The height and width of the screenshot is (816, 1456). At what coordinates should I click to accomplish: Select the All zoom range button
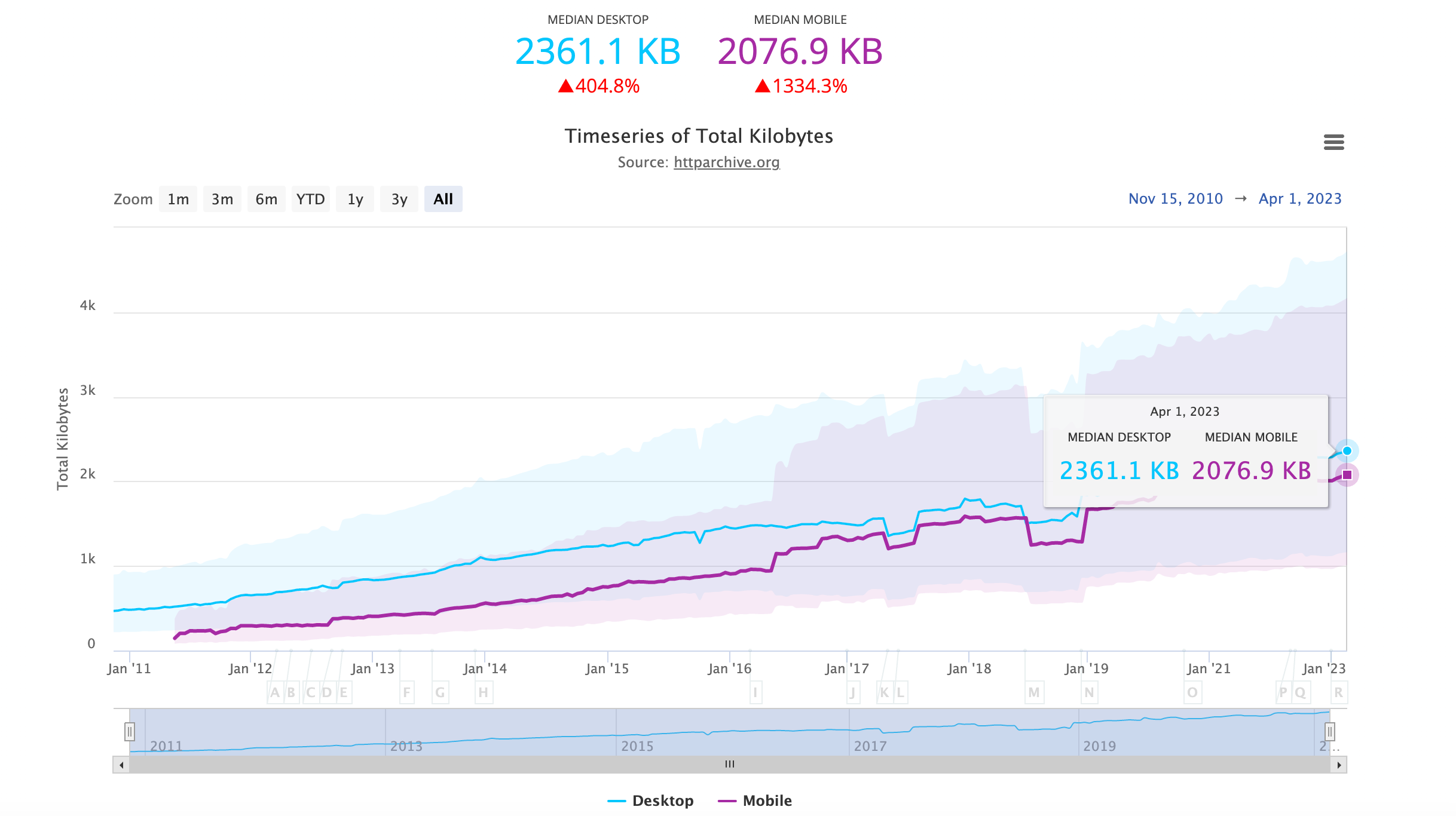click(443, 199)
